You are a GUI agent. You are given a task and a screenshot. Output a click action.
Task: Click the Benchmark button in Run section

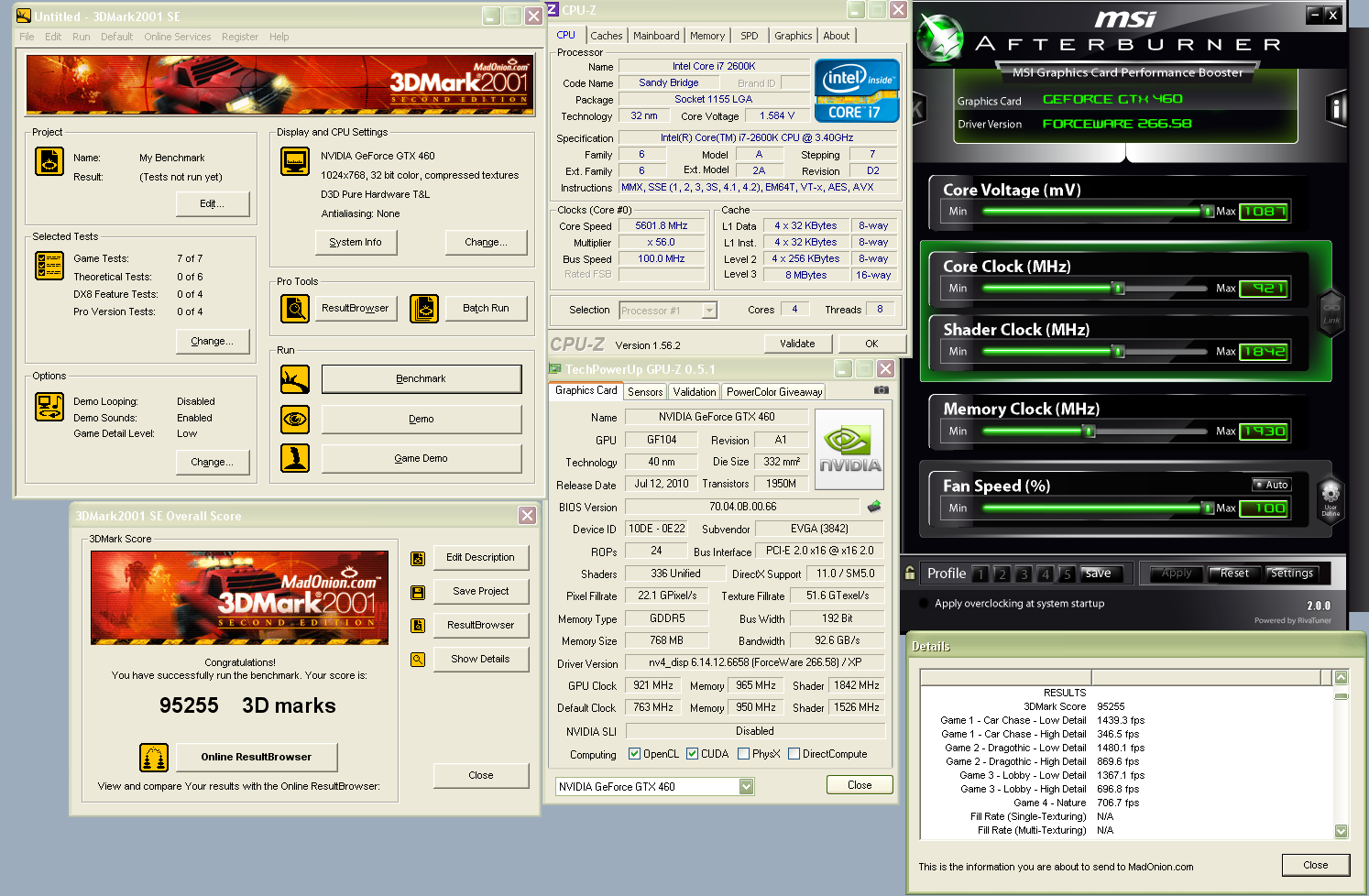[422, 379]
